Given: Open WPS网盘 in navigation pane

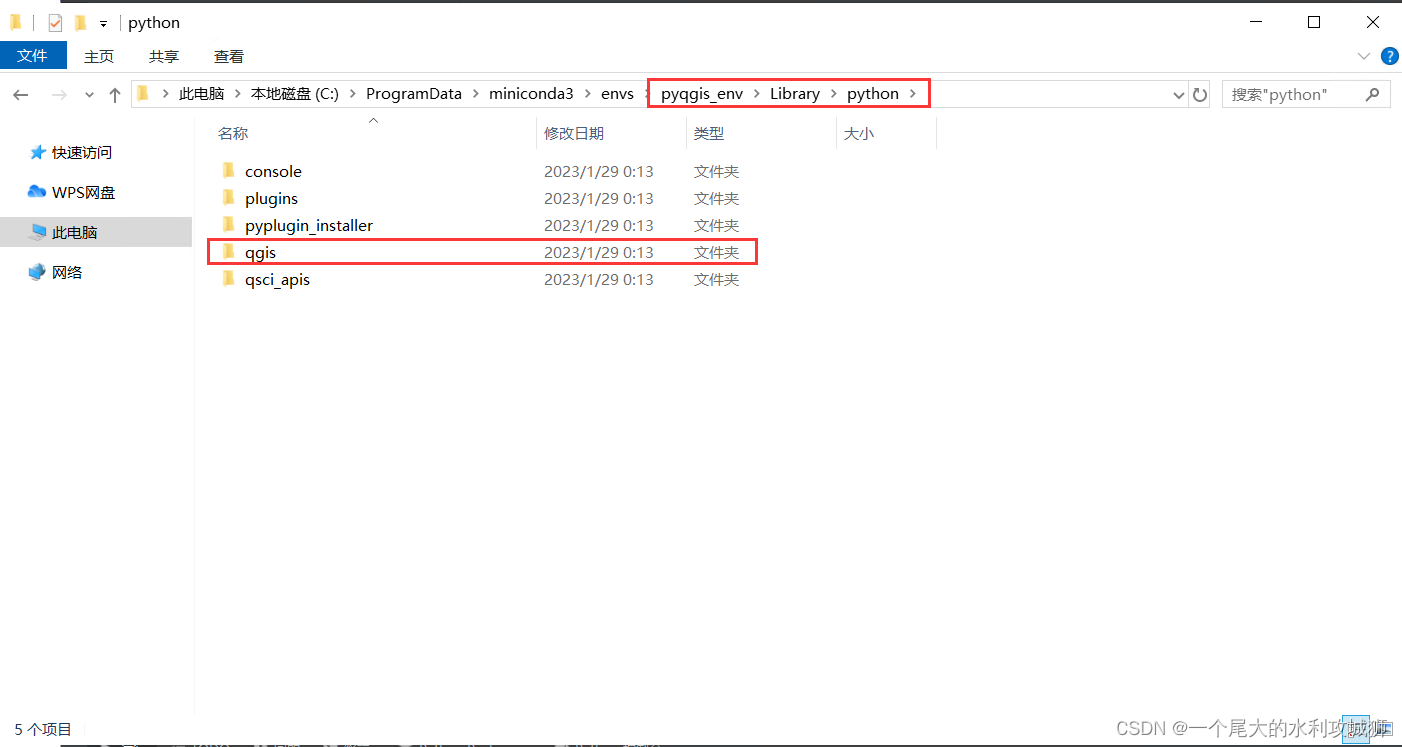Looking at the screenshot, I should pos(84,192).
